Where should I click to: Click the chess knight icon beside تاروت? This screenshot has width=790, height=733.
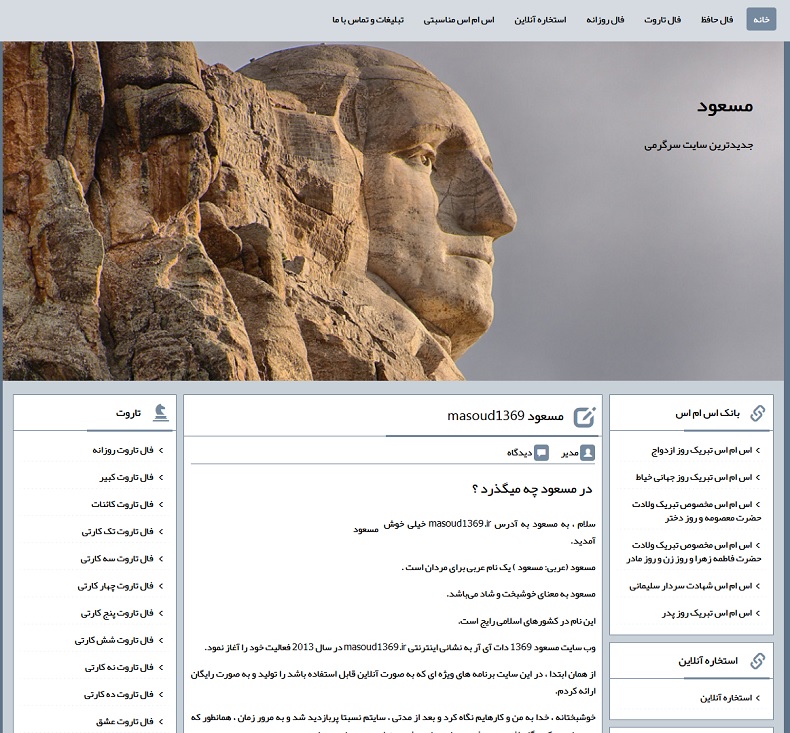click(161, 413)
